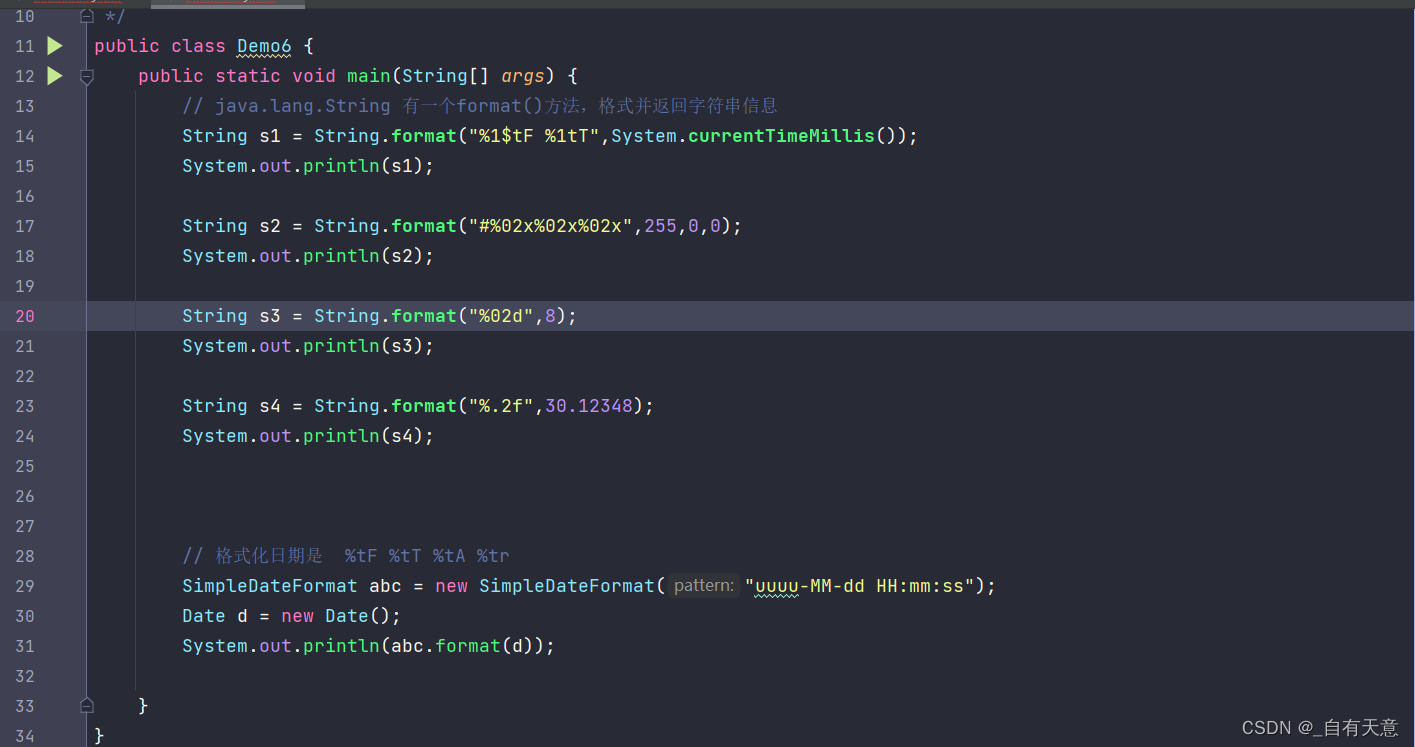The height and width of the screenshot is (747, 1415).
Task: Click fold marker near closing brace line 33
Action: [x=86, y=705]
